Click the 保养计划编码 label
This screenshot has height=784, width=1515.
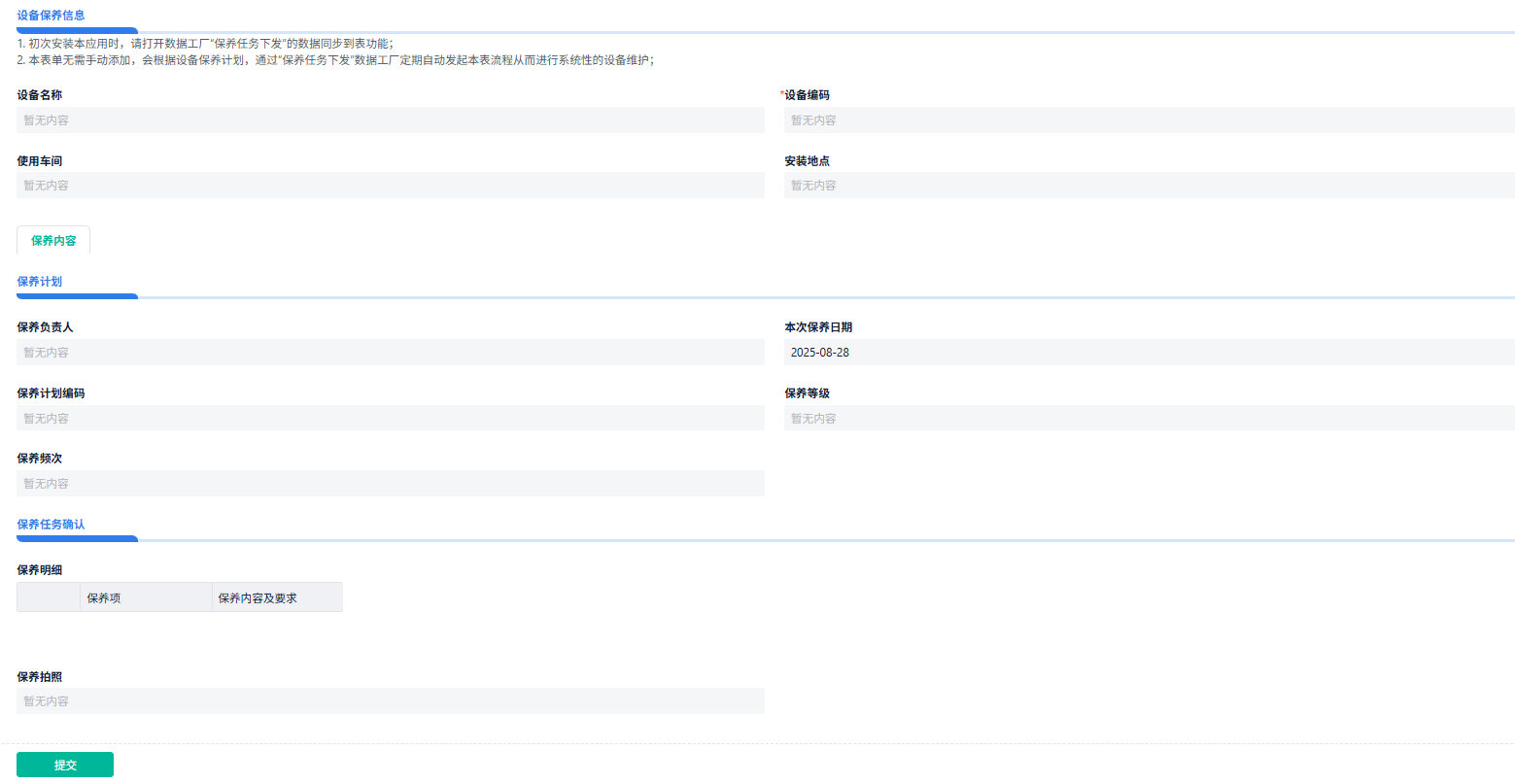coord(51,393)
